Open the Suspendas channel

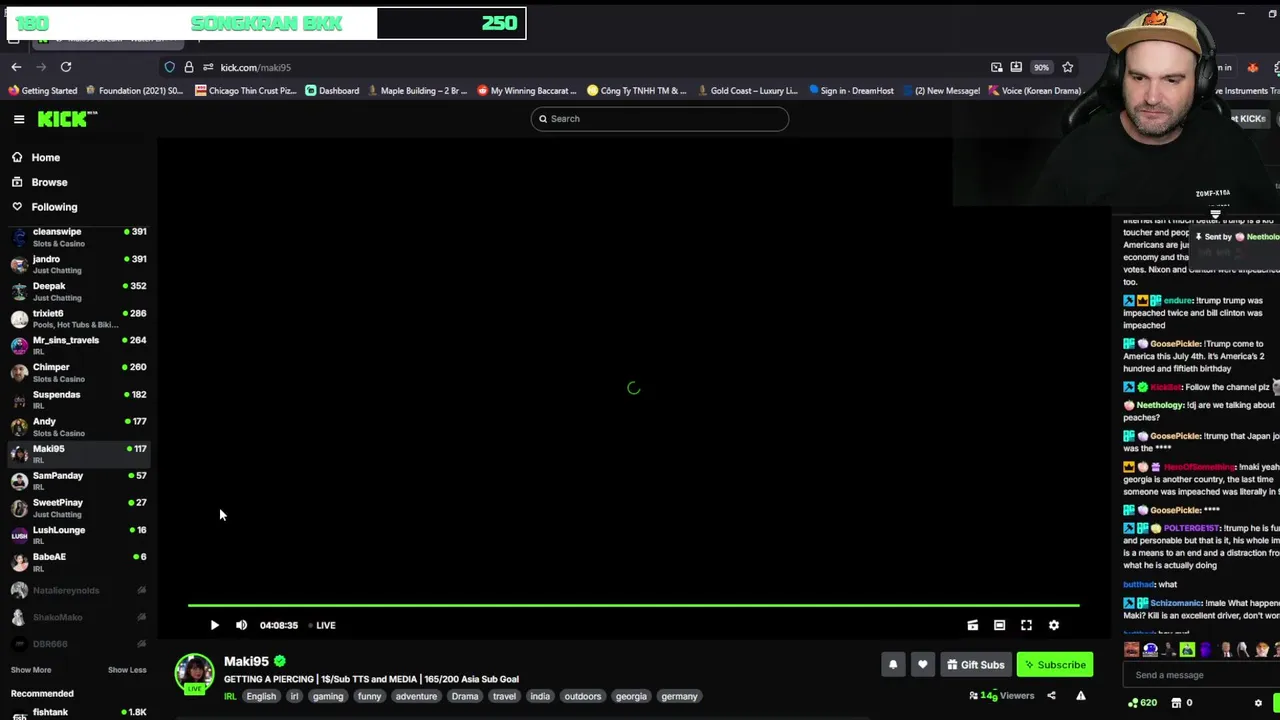[78, 399]
